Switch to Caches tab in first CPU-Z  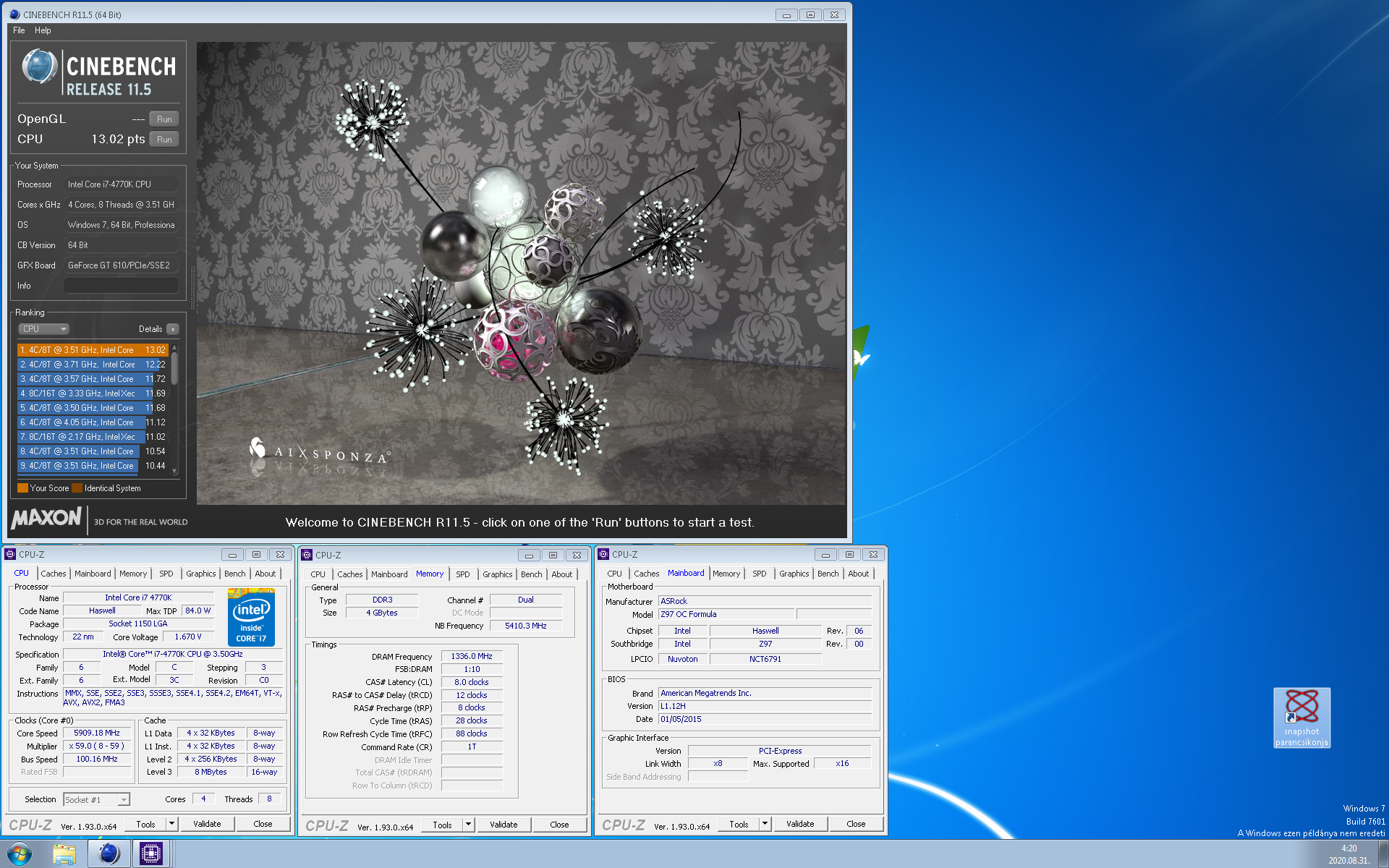pos(54,574)
